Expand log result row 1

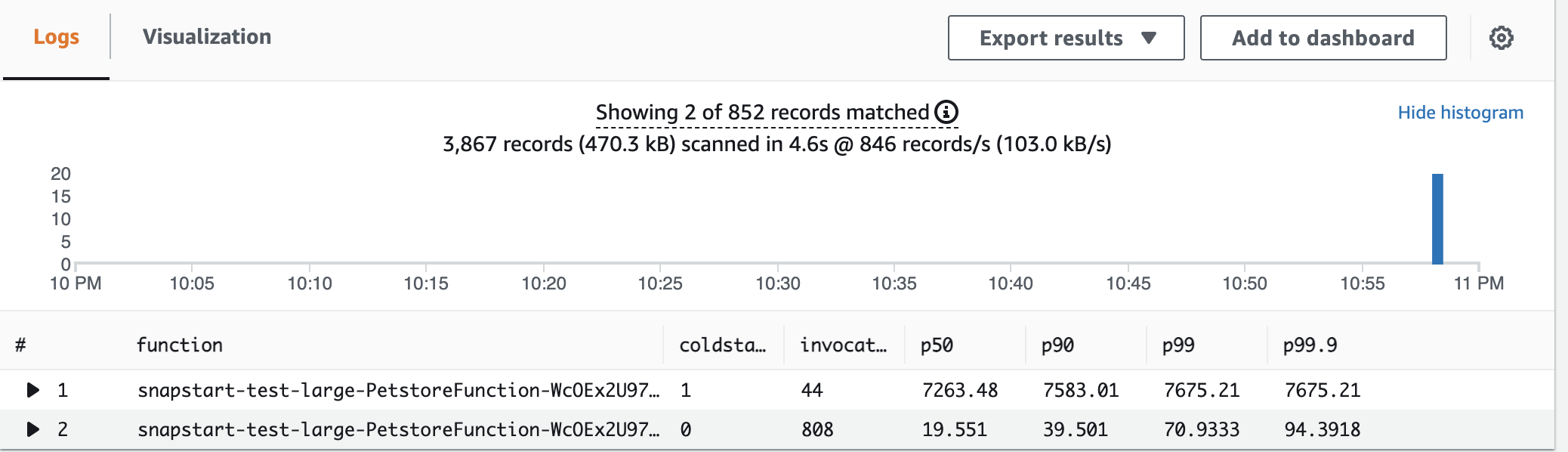[x=32, y=390]
